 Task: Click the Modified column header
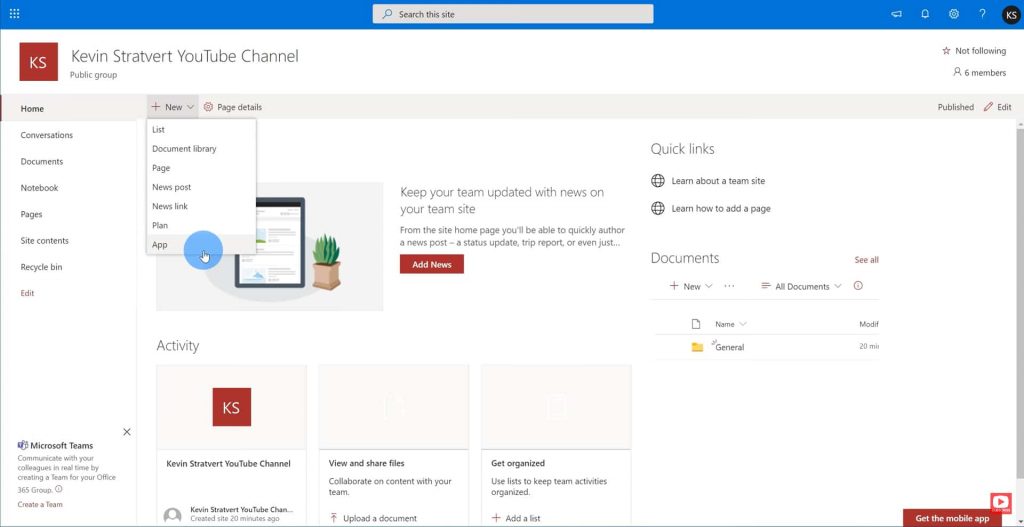[869, 324]
